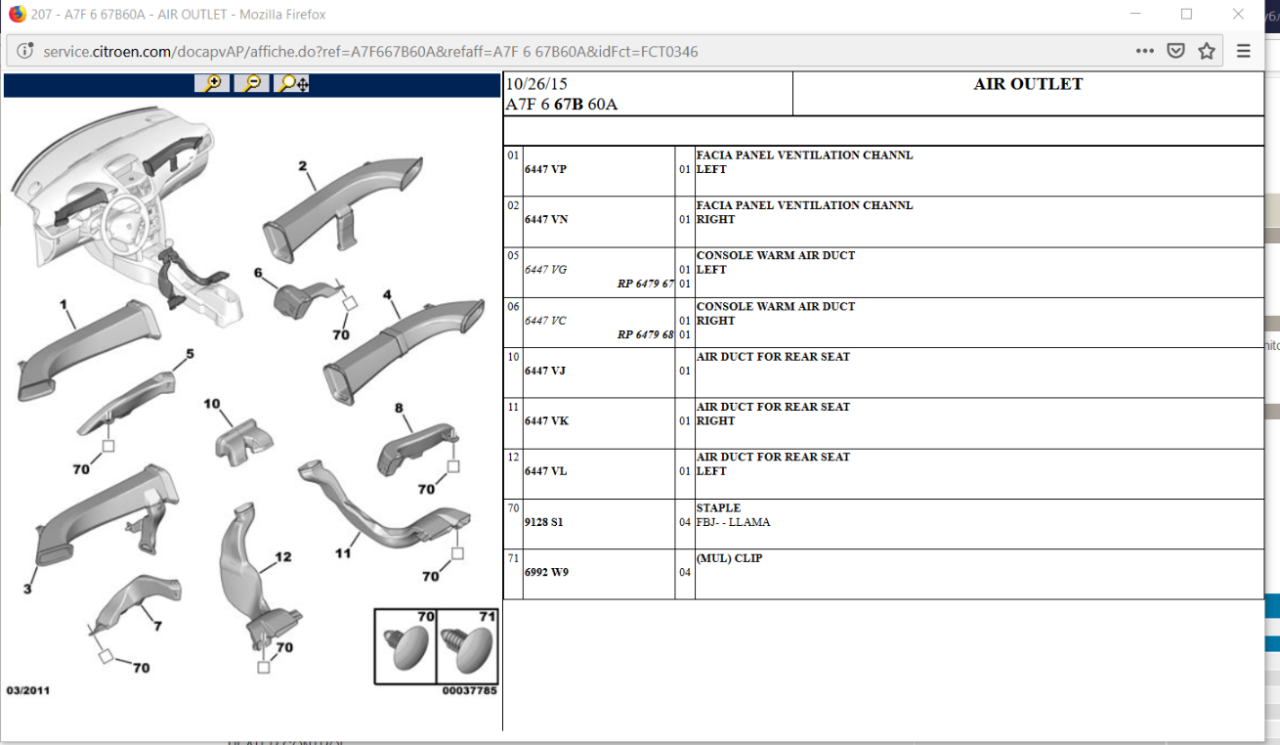The height and width of the screenshot is (745, 1280).
Task: Click the magnifier with move arrows icon
Action: click(x=293, y=84)
